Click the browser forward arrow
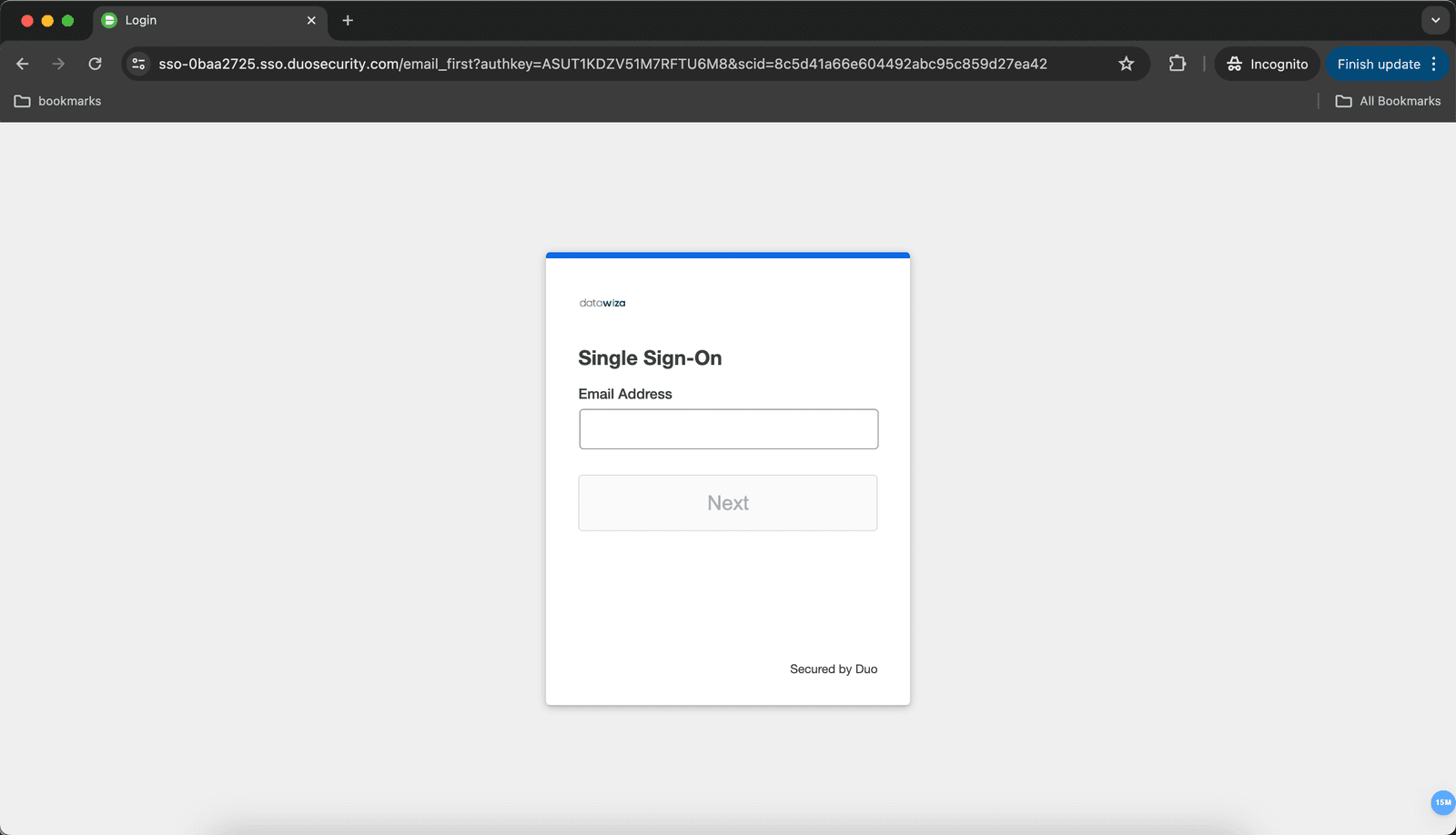Screen dimensions: 1456x835 click(58, 64)
